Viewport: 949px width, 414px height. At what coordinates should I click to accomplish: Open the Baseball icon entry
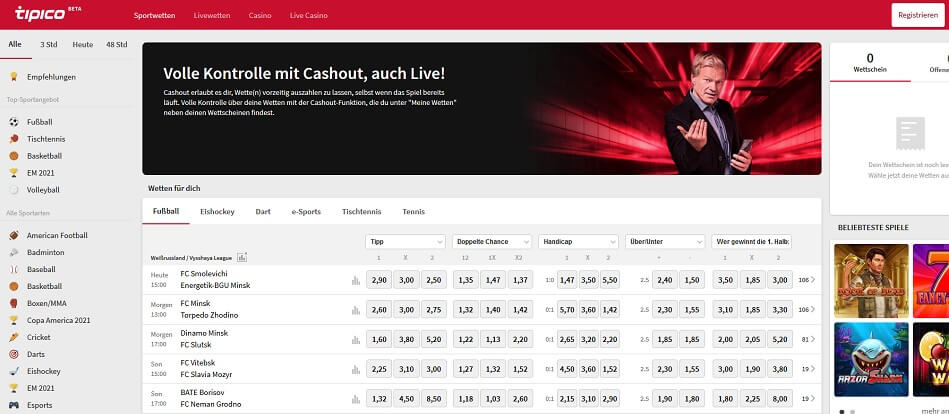coord(14,269)
